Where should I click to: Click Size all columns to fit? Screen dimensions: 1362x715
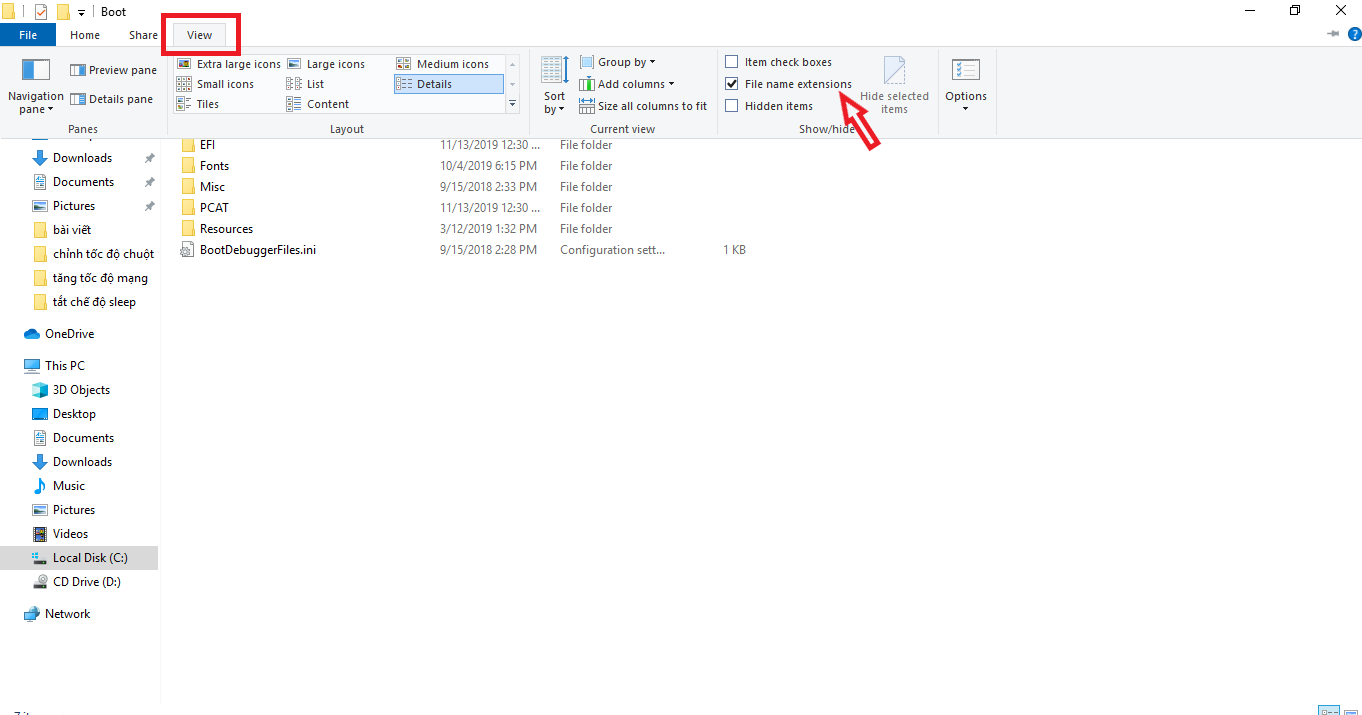tap(643, 106)
